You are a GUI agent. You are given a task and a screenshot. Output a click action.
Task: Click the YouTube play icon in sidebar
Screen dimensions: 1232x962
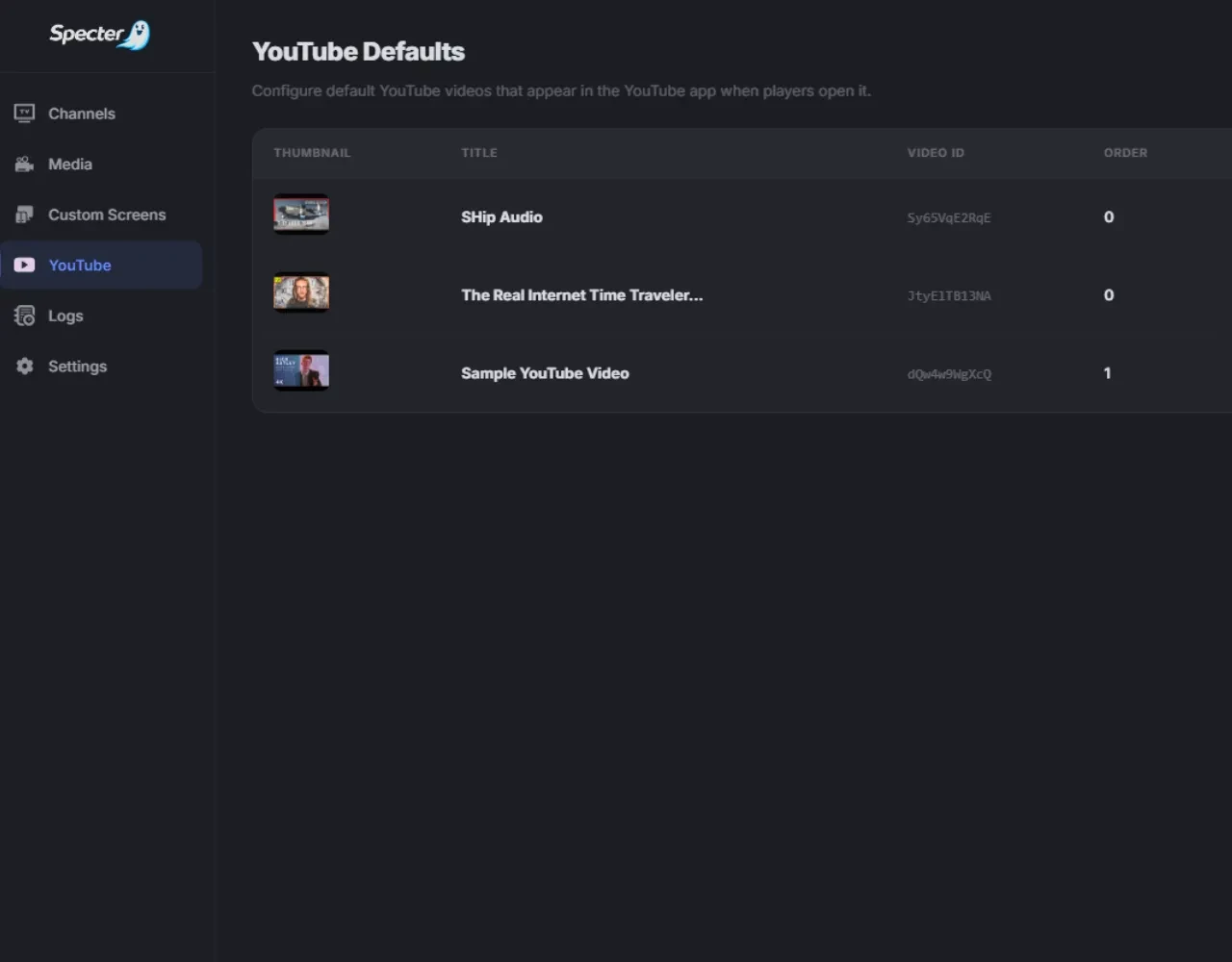(x=24, y=266)
